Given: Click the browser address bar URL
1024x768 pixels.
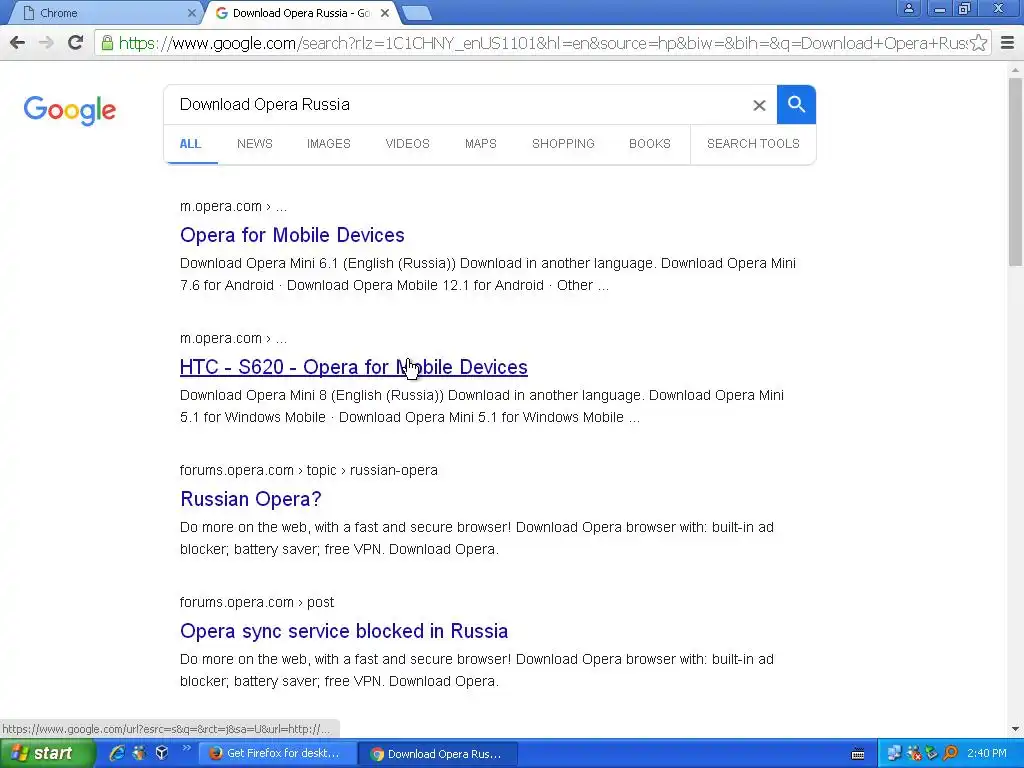Looking at the screenshot, I should [542, 43].
